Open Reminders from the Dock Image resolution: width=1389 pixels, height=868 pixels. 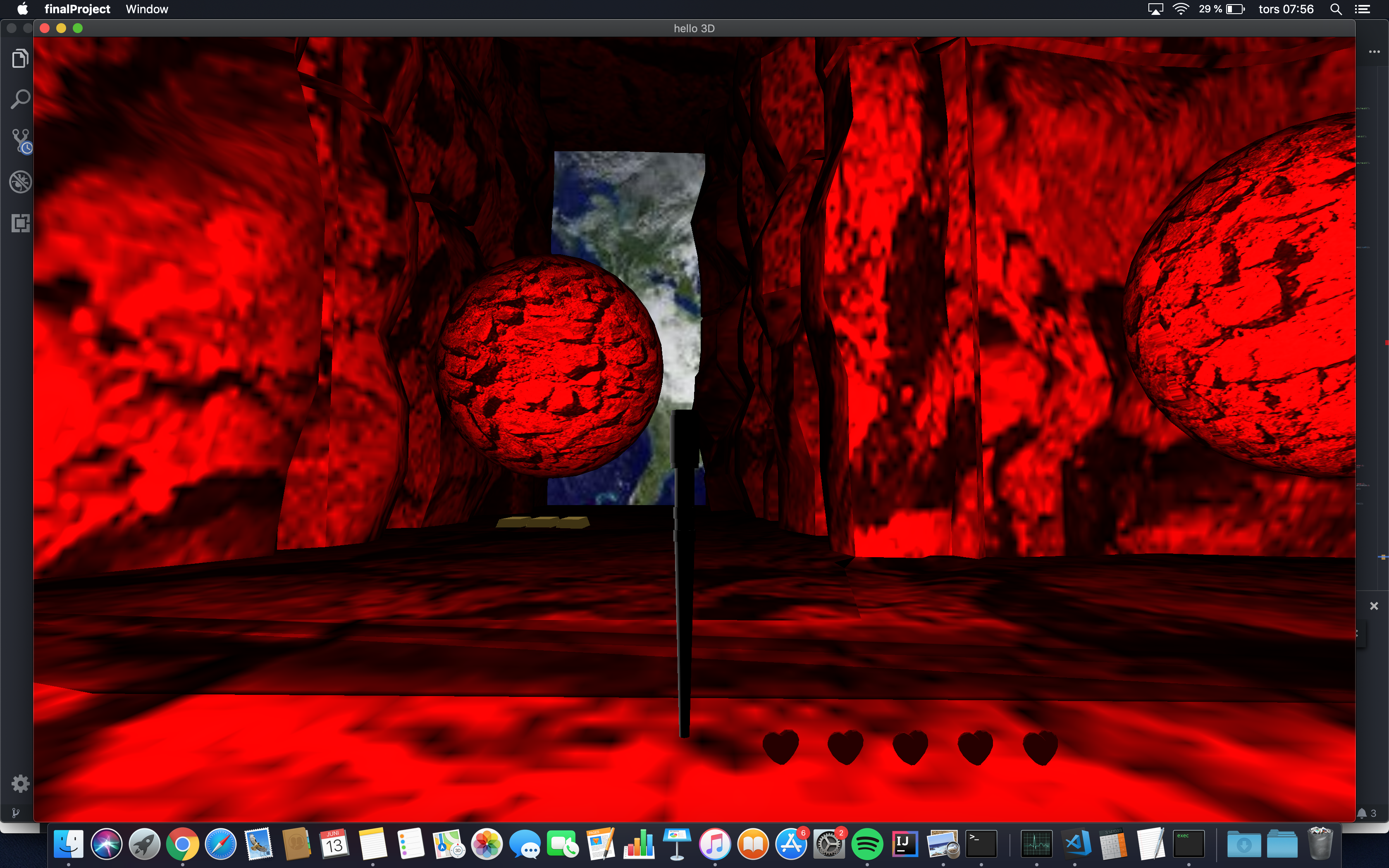click(410, 844)
